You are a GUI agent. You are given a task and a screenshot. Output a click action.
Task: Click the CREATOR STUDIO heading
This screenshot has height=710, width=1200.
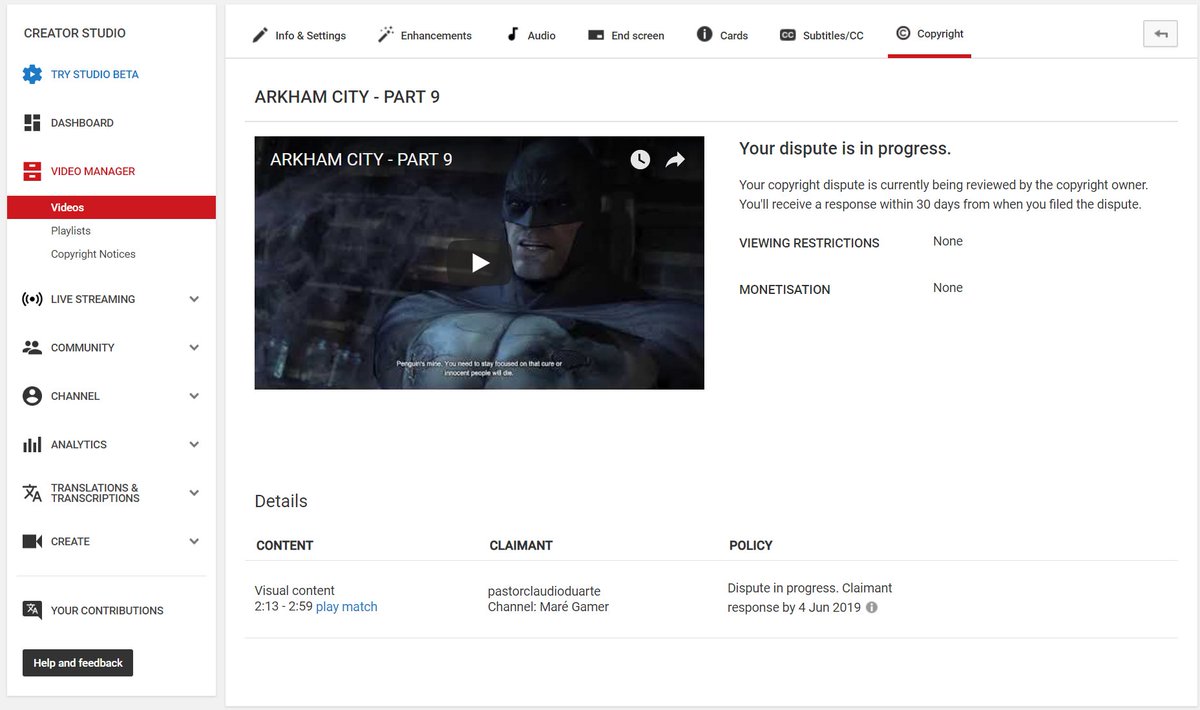click(x=75, y=33)
